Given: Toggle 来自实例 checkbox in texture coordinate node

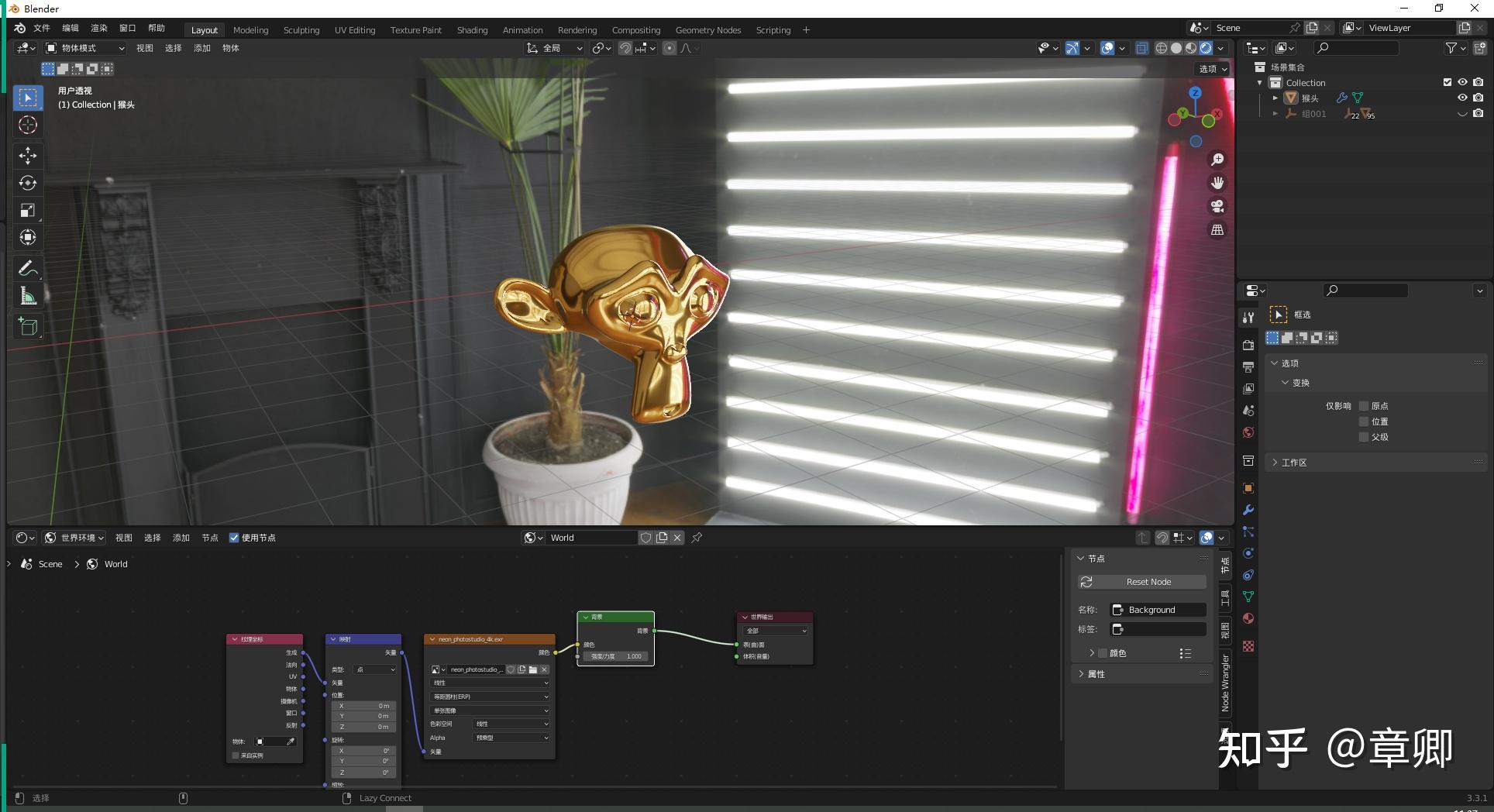Looking at the screenshot, I should tap(236, 755).
